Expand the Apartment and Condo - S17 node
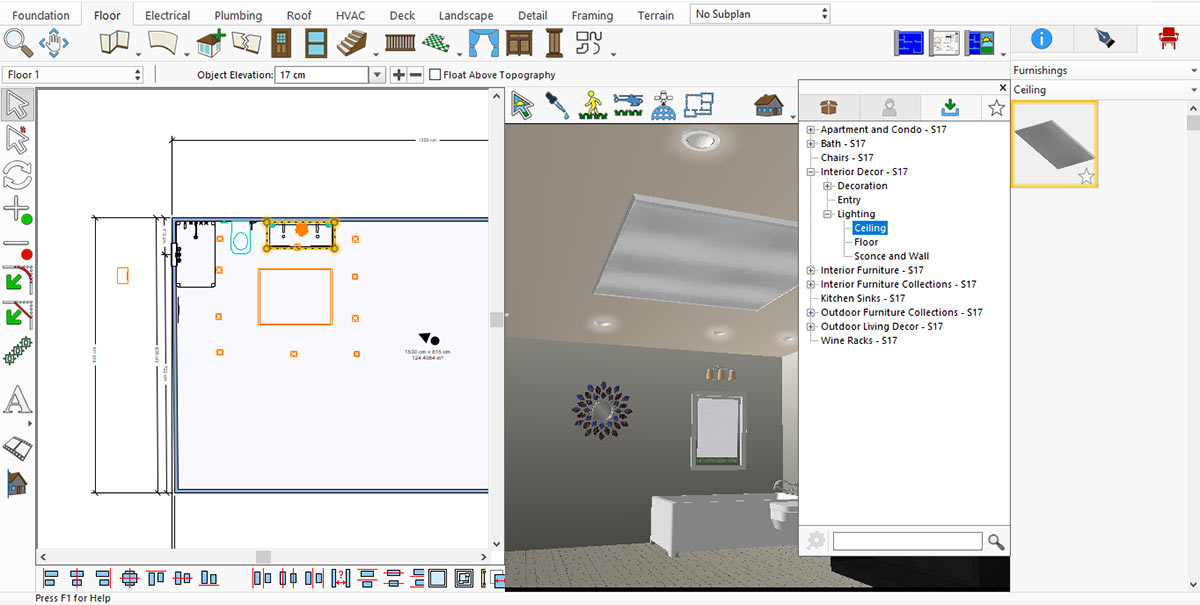1200x605 pixels. pyautogui.click(x=811, y=130)
